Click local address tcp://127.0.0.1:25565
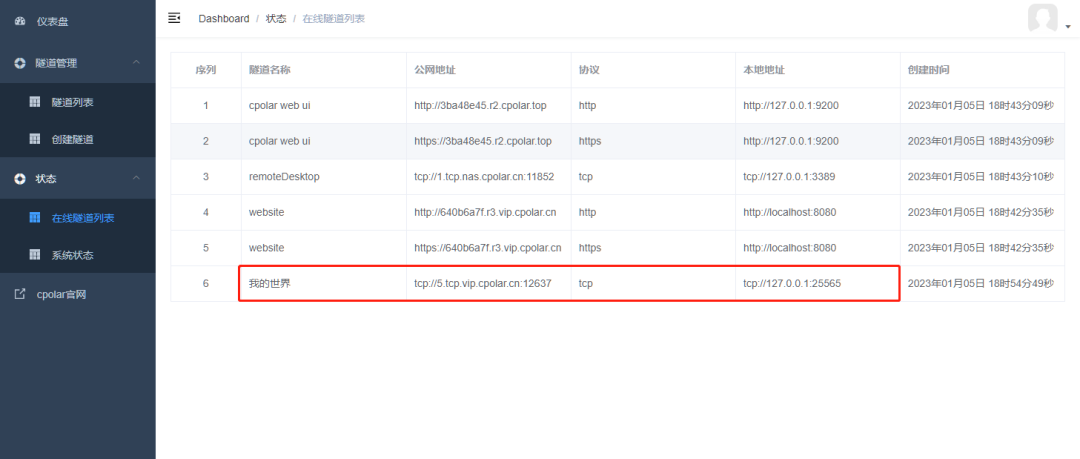This screenshot has width=1080, height=459. [792, 283]
